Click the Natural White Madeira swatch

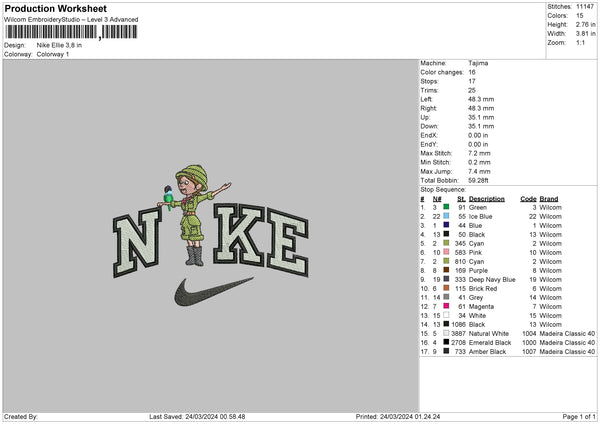[x=446, y=333]
